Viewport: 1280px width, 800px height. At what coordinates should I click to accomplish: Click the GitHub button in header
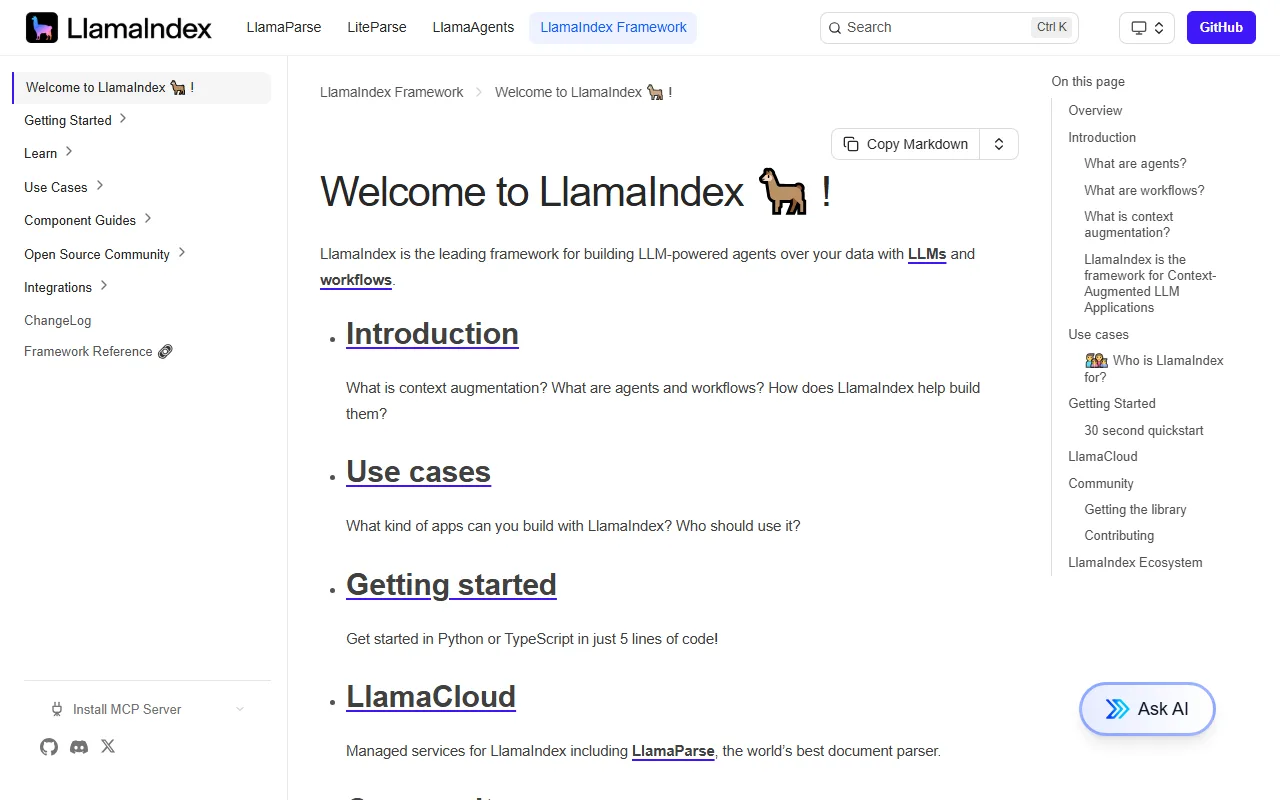[x=1221, y=28]
